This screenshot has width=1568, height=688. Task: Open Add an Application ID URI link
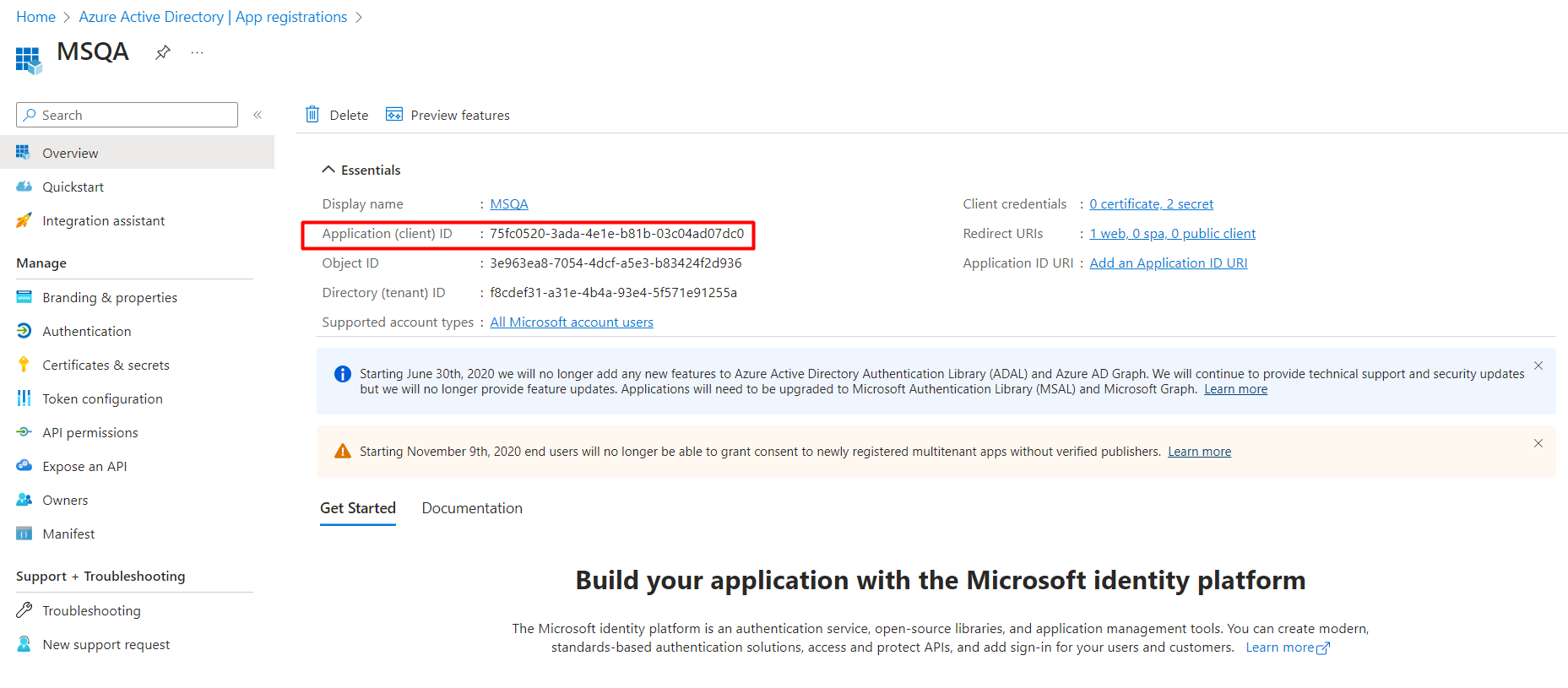click(1169, 263)
